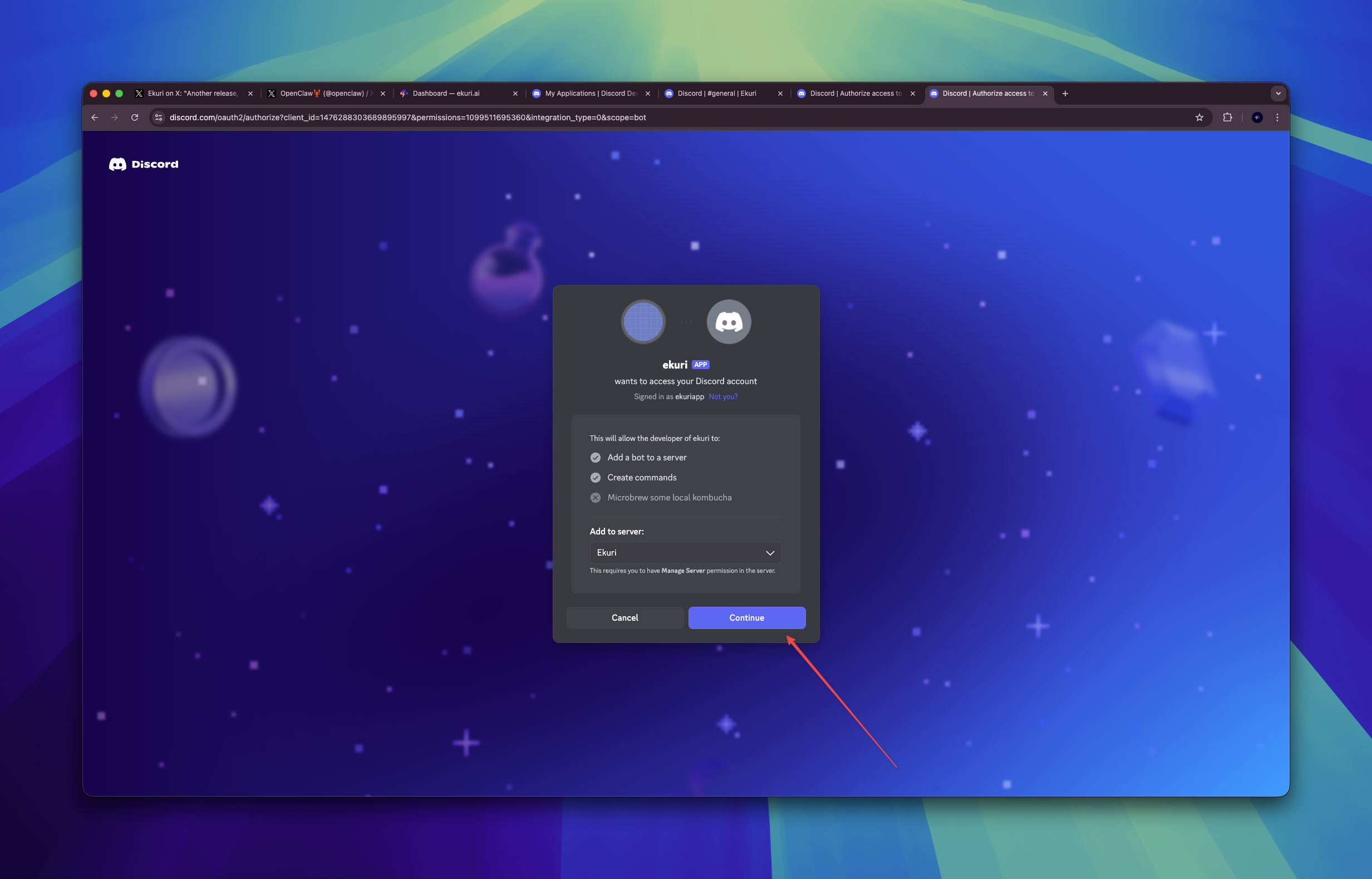Expand the 'Add to server' Ekuri dropdown

click(685, 553)
